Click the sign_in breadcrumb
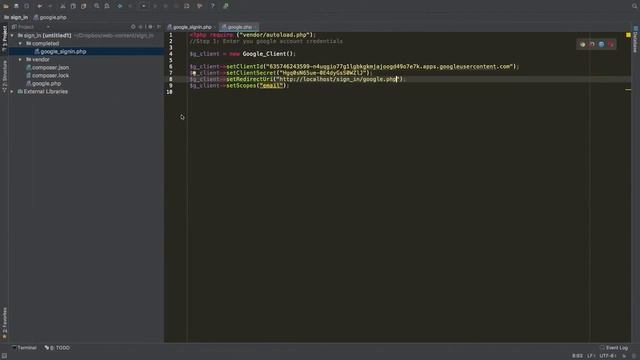The height and width of the screenshot is (360, 640). pos(16,18)
